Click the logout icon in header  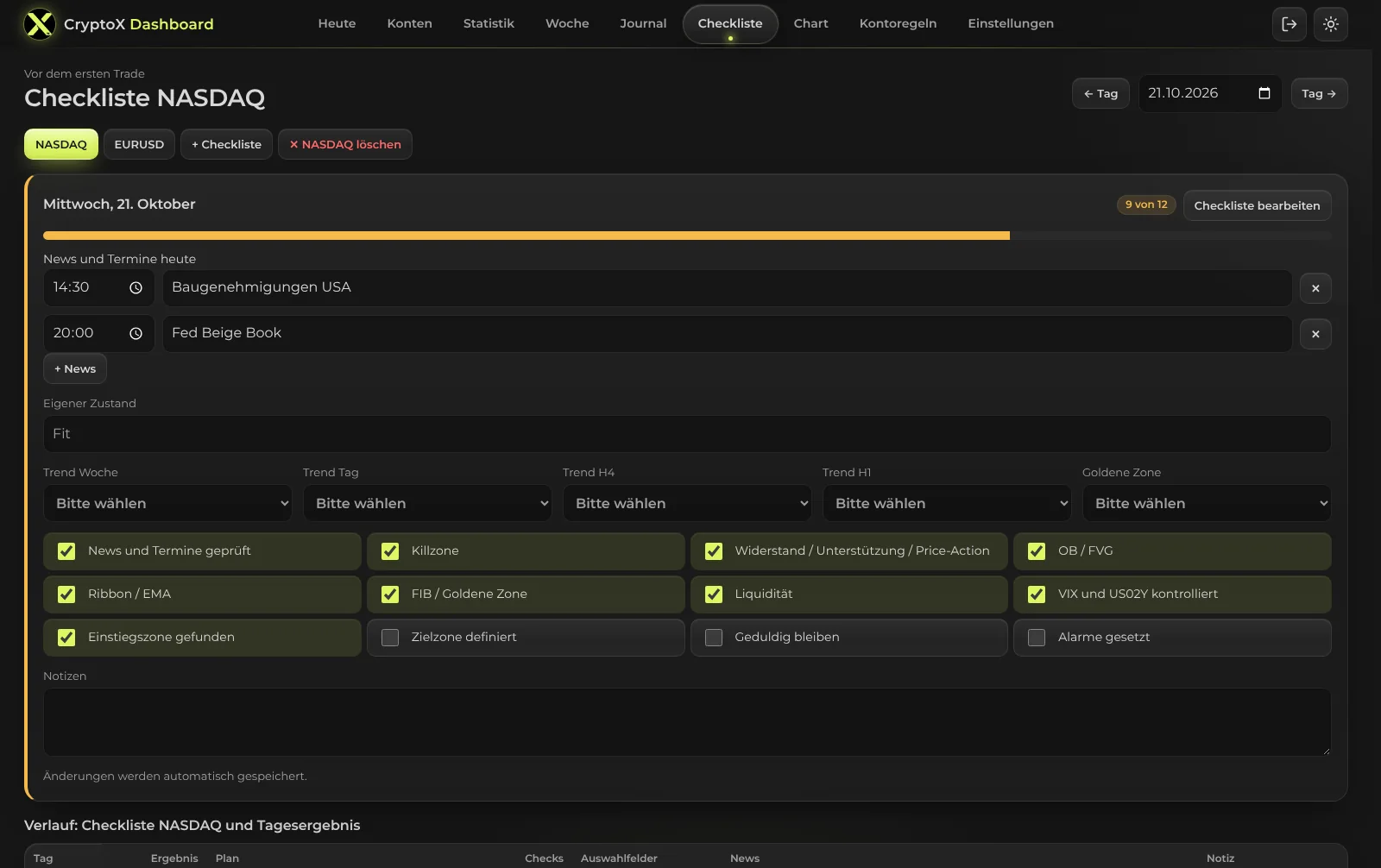coord(1290,24)
